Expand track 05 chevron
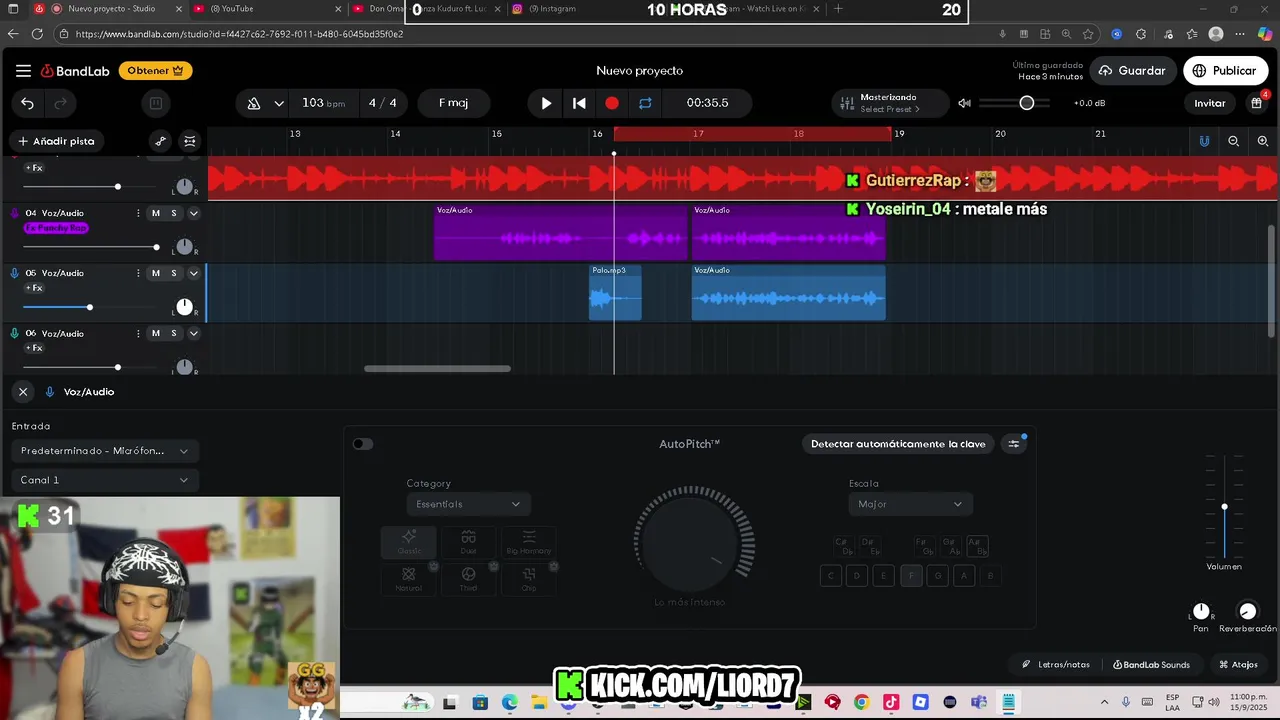1280x720 pixels. tap(193, 273)
